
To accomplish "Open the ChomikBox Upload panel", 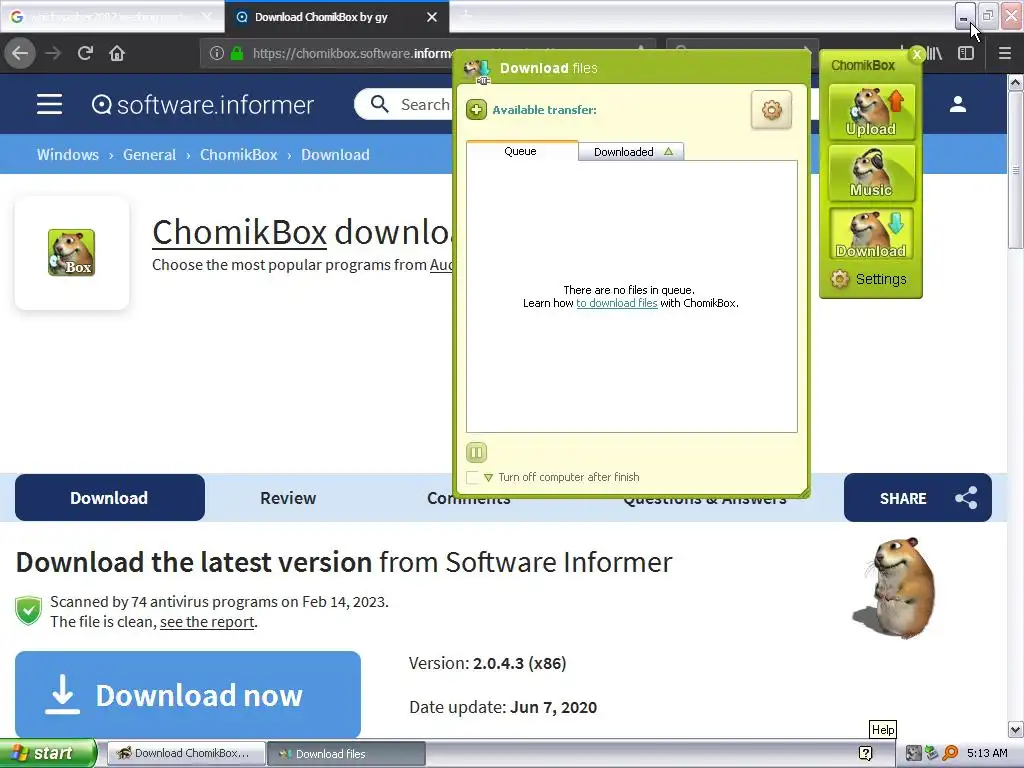I will pos(871,112).
